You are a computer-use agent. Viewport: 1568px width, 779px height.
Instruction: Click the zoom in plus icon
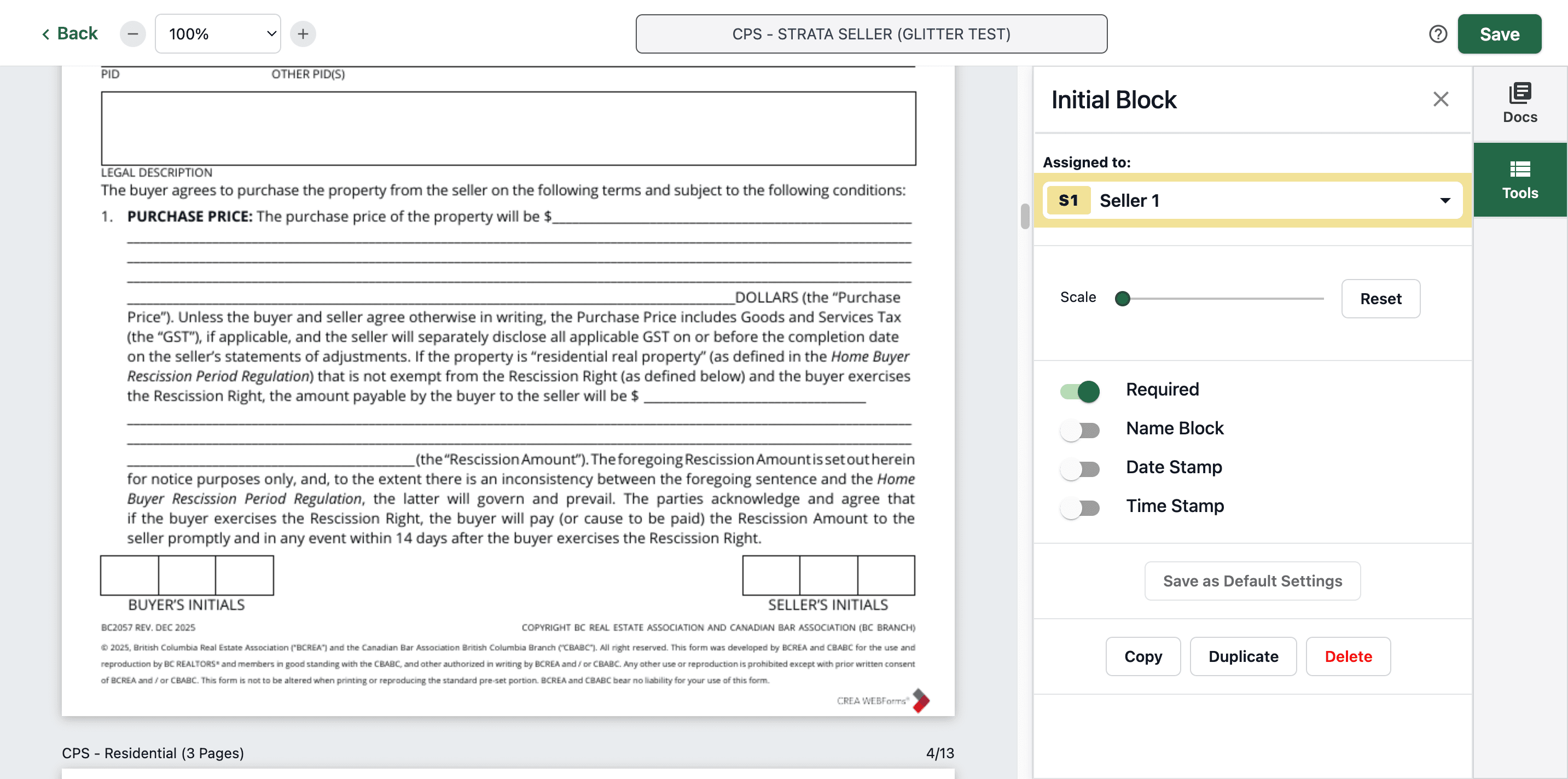(x=303, y=34)
